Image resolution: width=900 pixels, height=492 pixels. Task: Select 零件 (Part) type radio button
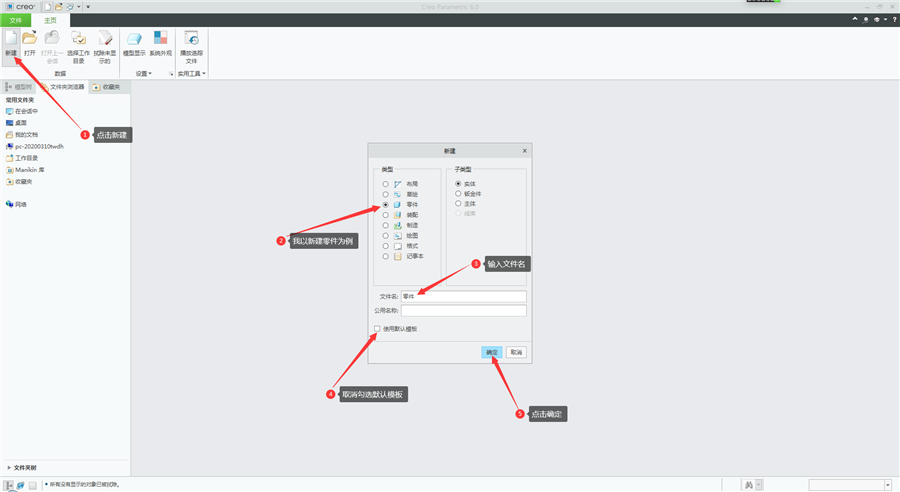click(385, 204)
